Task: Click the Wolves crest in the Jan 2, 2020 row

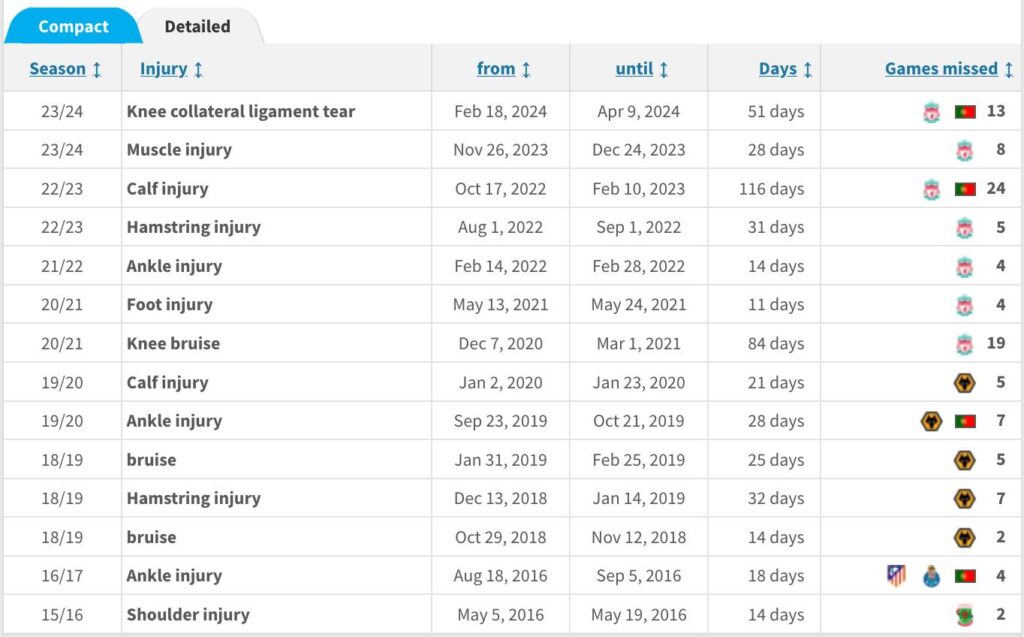Action: point(965,383)
